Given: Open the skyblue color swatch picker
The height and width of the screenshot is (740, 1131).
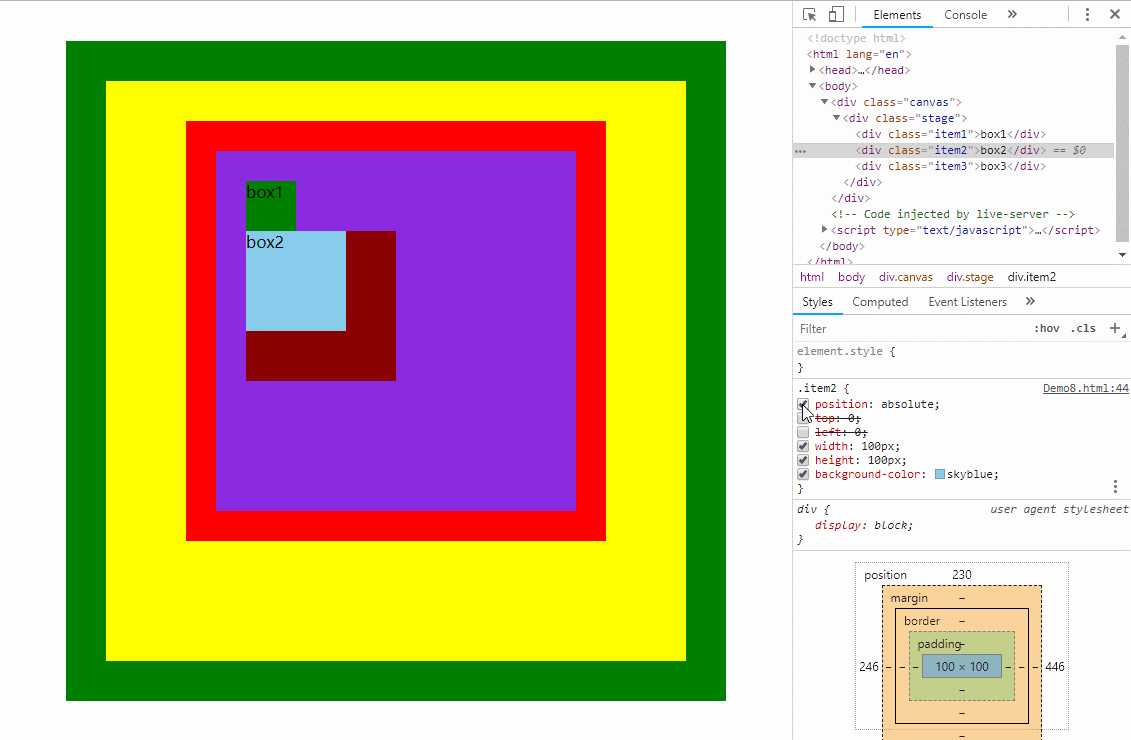Looking at the screenshot, I should click(940, 474).
